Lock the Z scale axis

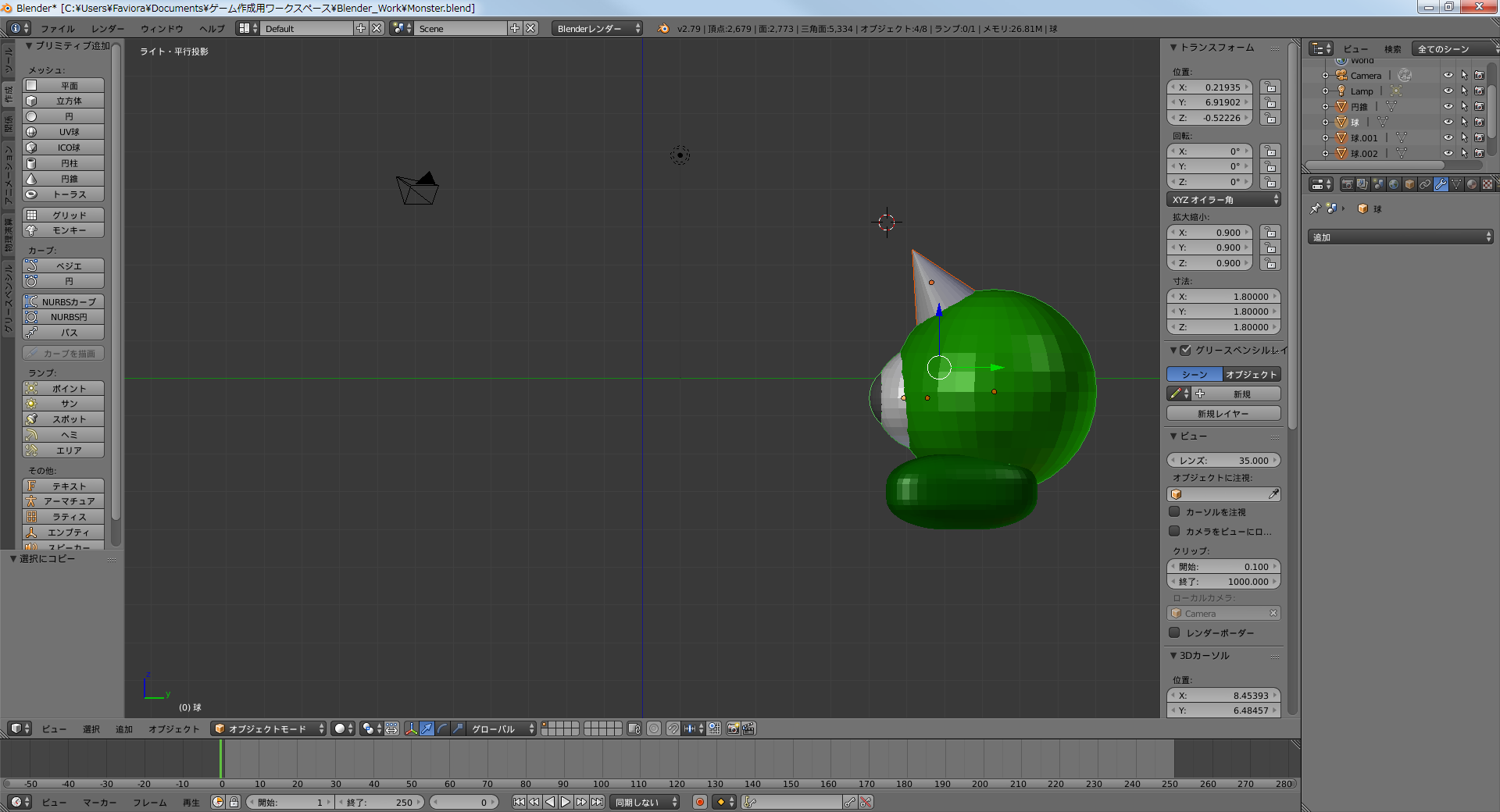[x=1270, y=263]
